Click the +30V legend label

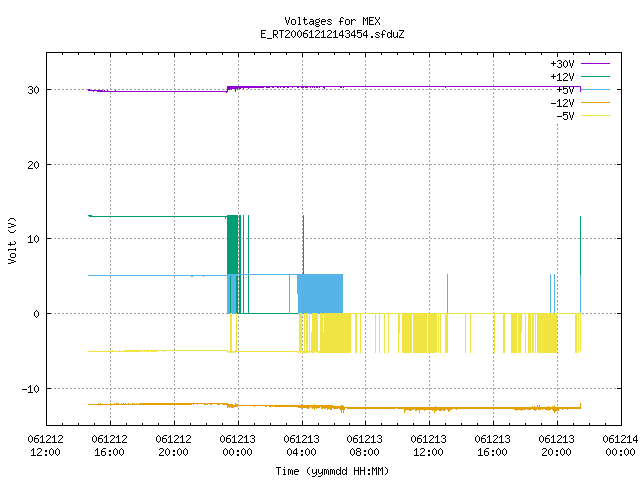562,64
